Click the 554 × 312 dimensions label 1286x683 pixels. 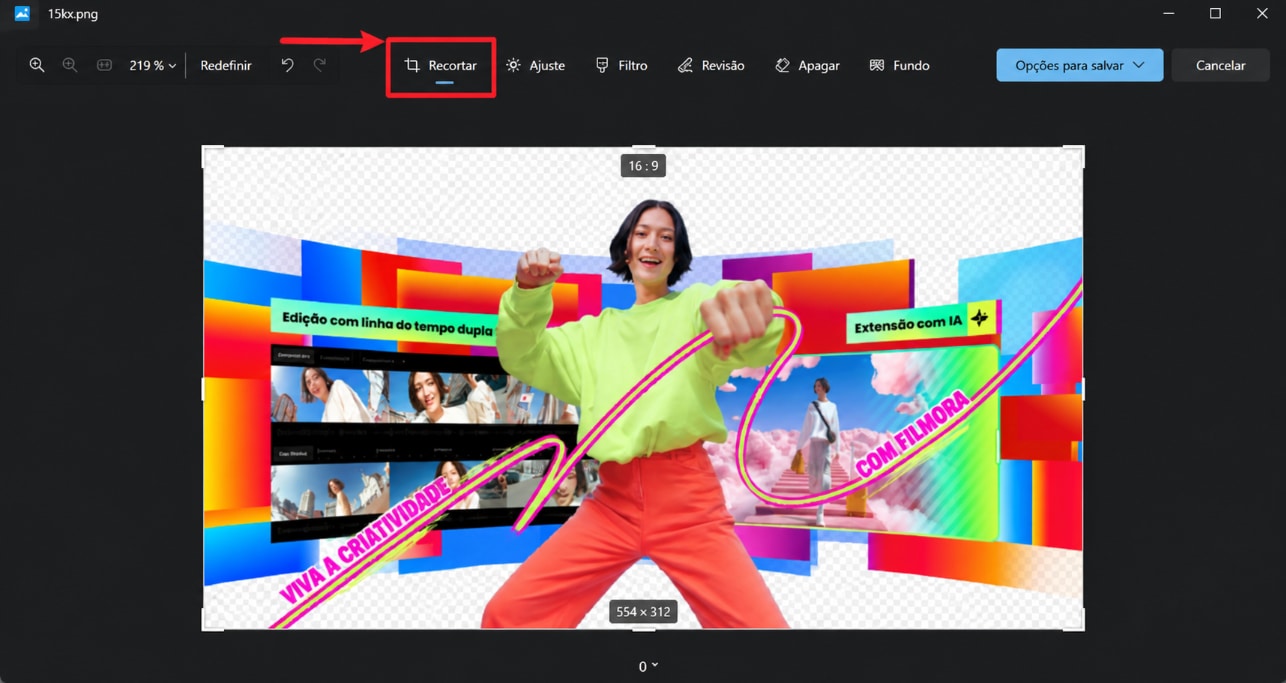pyautogui.click(x=643, y=611)
